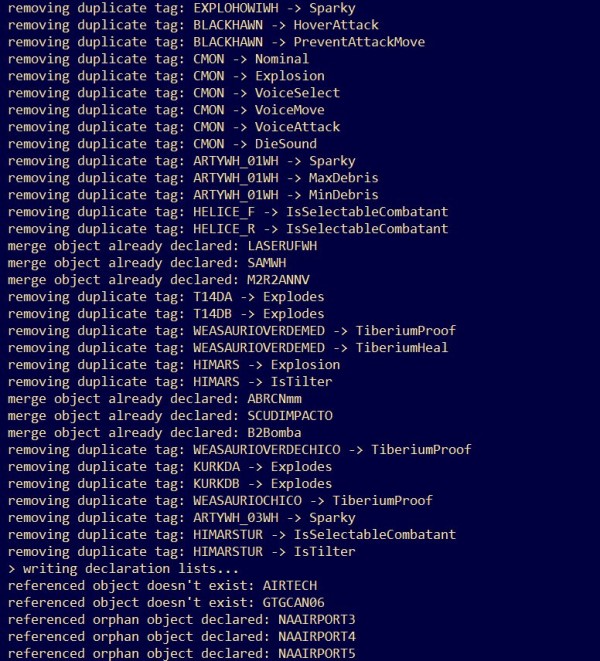
Task: Click the HIMARSTUR IsTilter line
Action: [x=182, y=551]
